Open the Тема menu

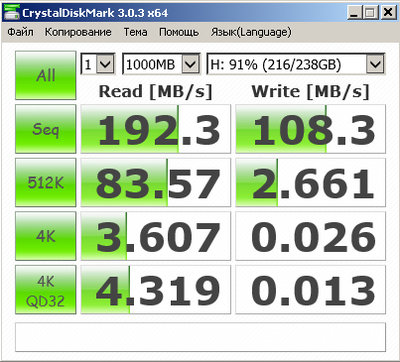coord(135,32)
